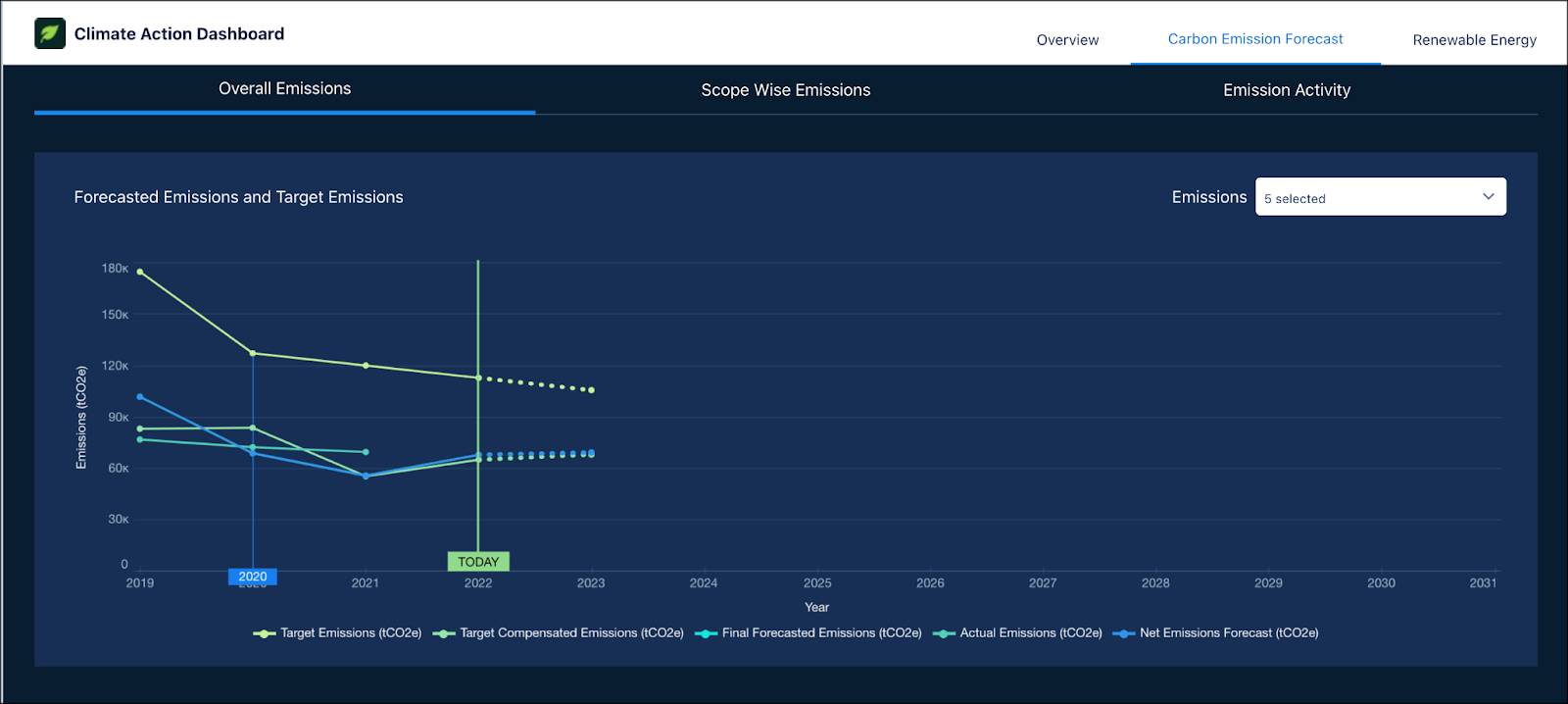This screenshot has height=704, width=1568.
Task: Click the Target Emissions 2023 forecast point
Action: (x=591, y=390)
